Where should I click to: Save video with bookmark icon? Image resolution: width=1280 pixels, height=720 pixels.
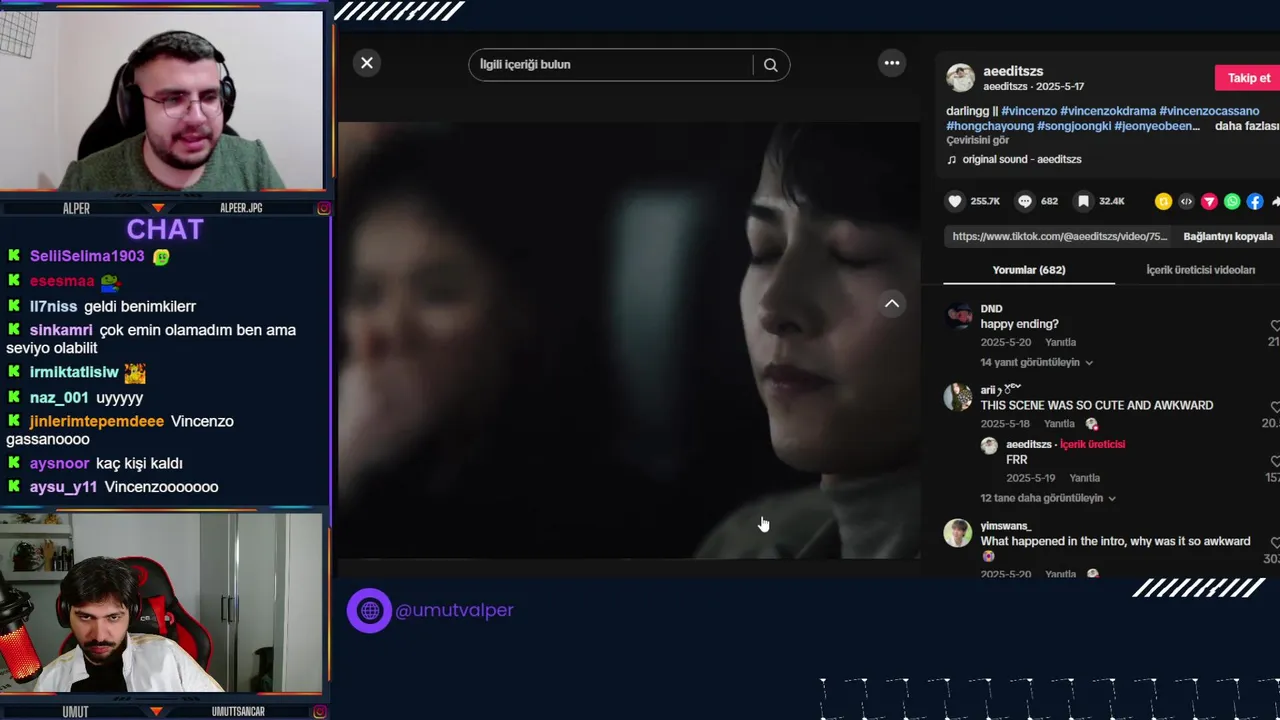point(1083,201)
